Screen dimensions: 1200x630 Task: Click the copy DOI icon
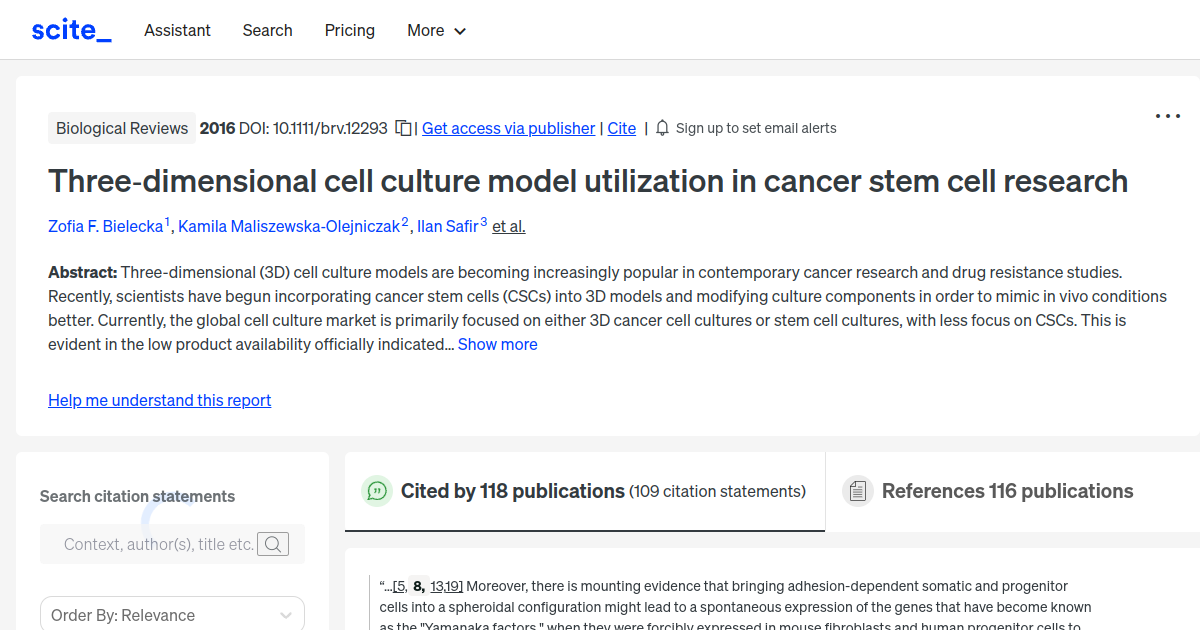tap(403, 128)
